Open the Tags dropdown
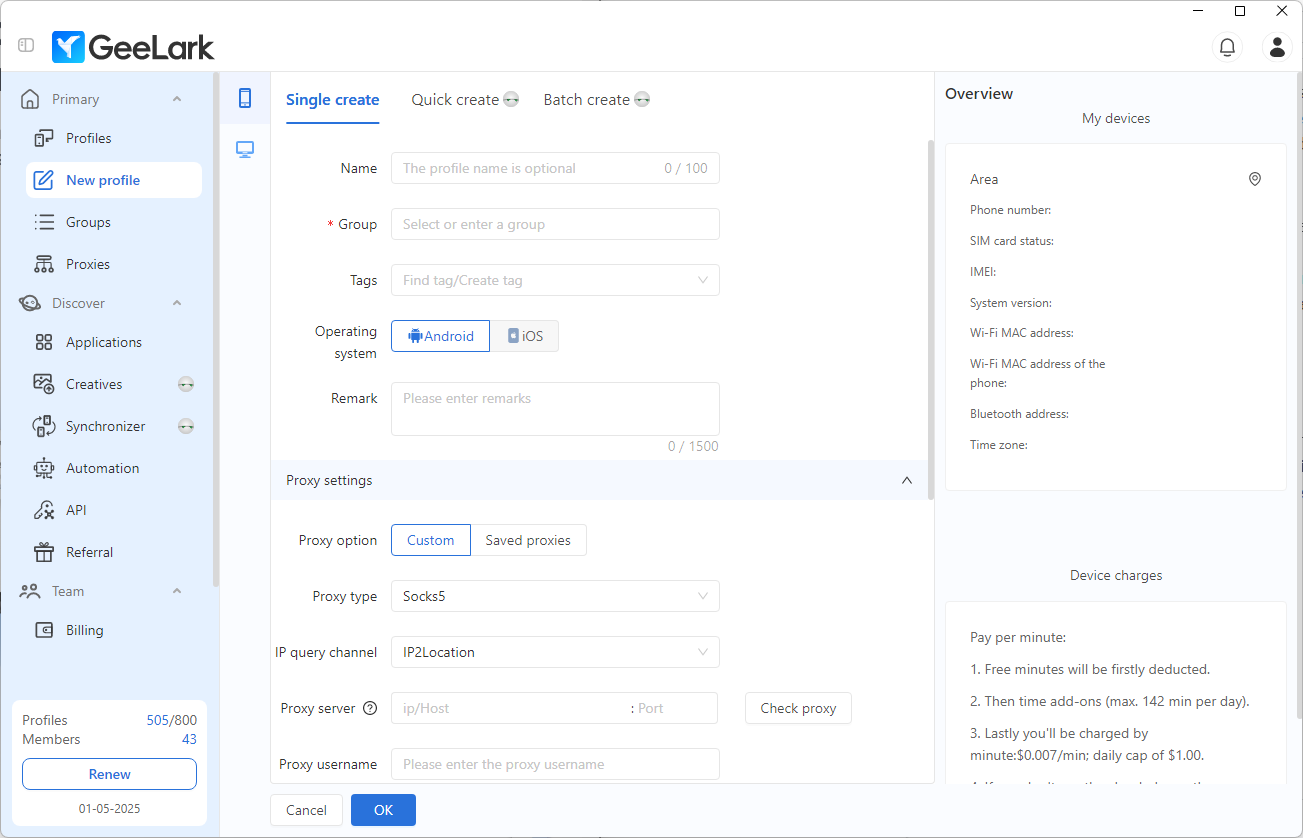The image size is (1303, 838). (555, 280)
